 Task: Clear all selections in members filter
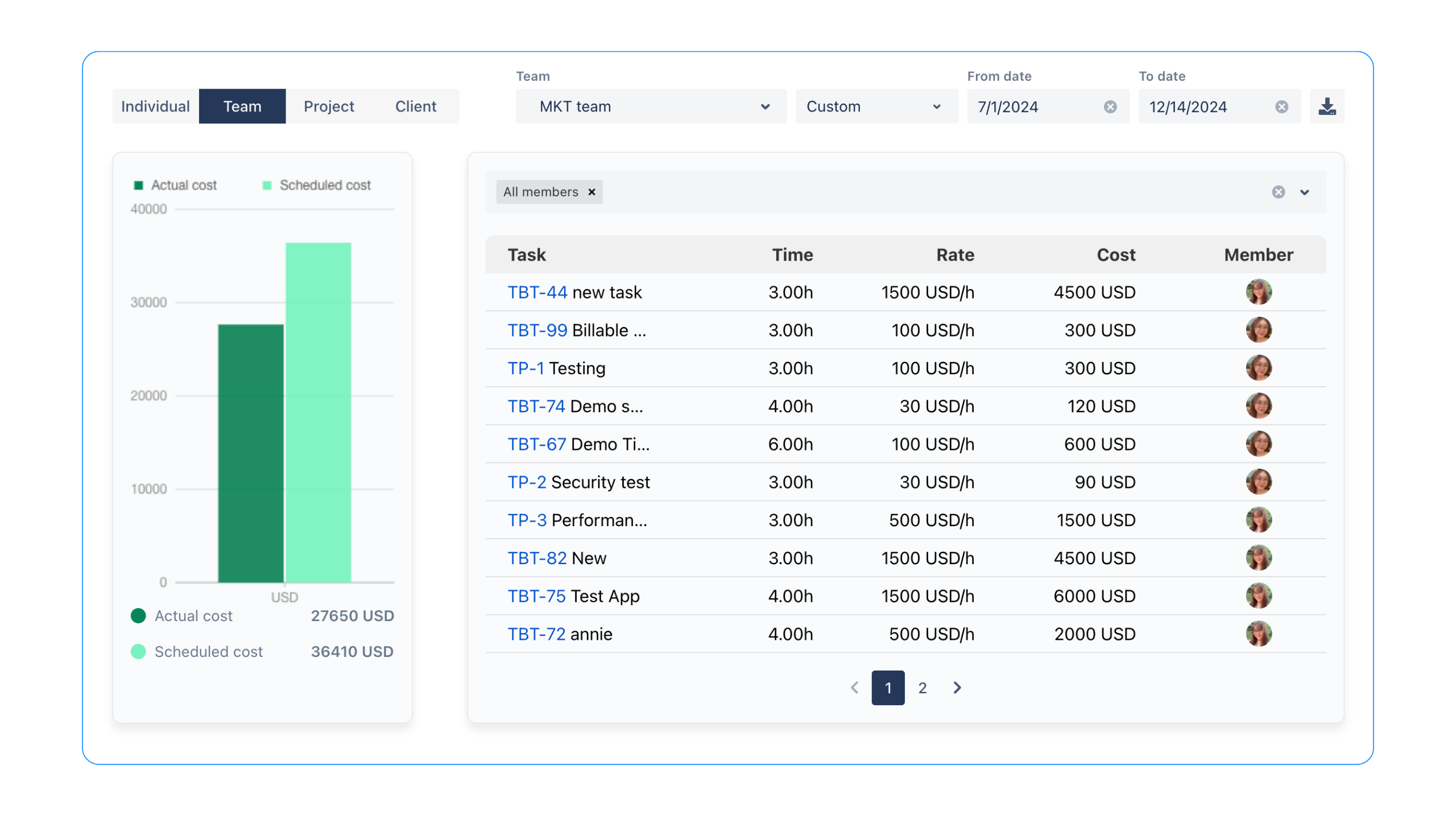pos(1278,192)
